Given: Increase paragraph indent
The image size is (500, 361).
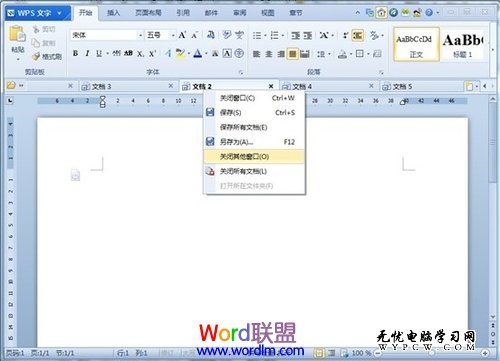Looking at the screenshot, I should click(308, 35).
